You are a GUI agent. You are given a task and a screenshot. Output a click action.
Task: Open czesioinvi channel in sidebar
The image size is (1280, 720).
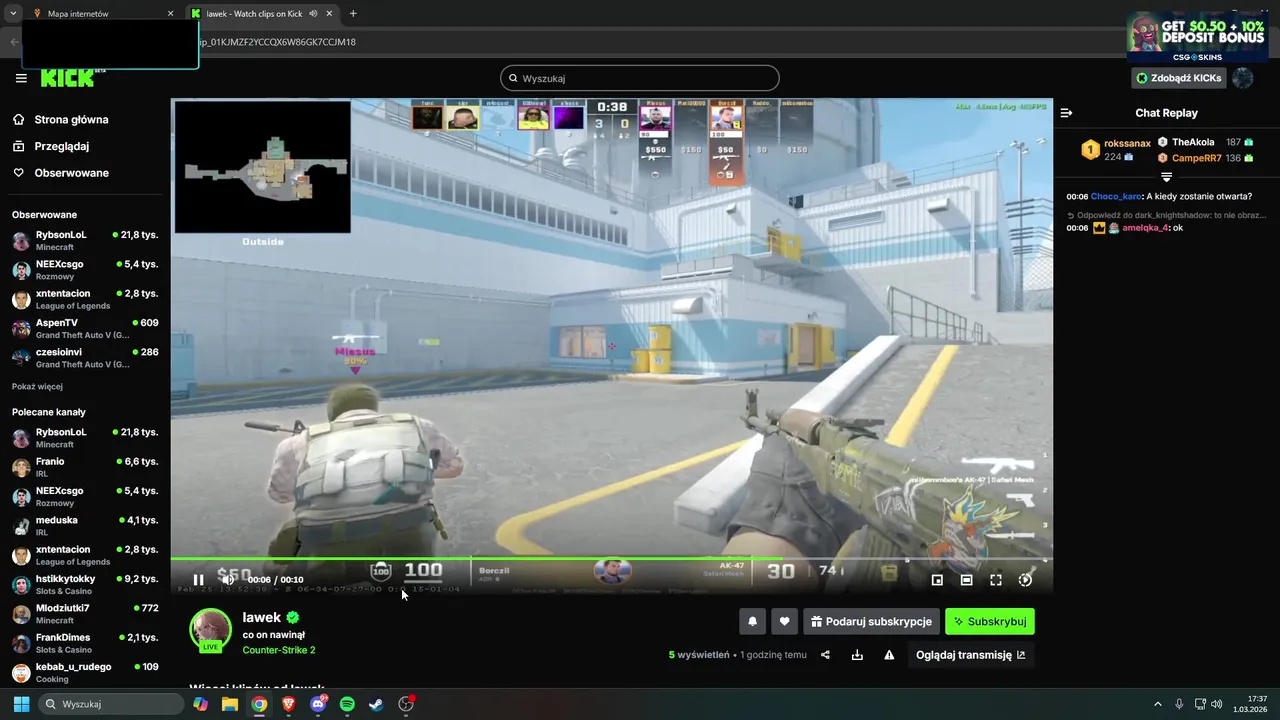85,358
